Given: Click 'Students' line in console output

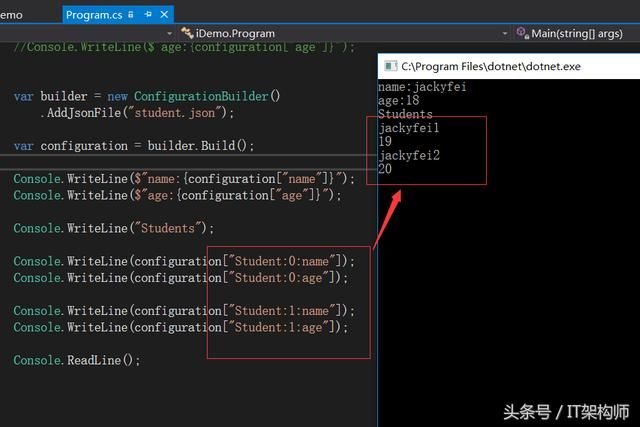Looking at the screenshot, I should tap(405, 114).
